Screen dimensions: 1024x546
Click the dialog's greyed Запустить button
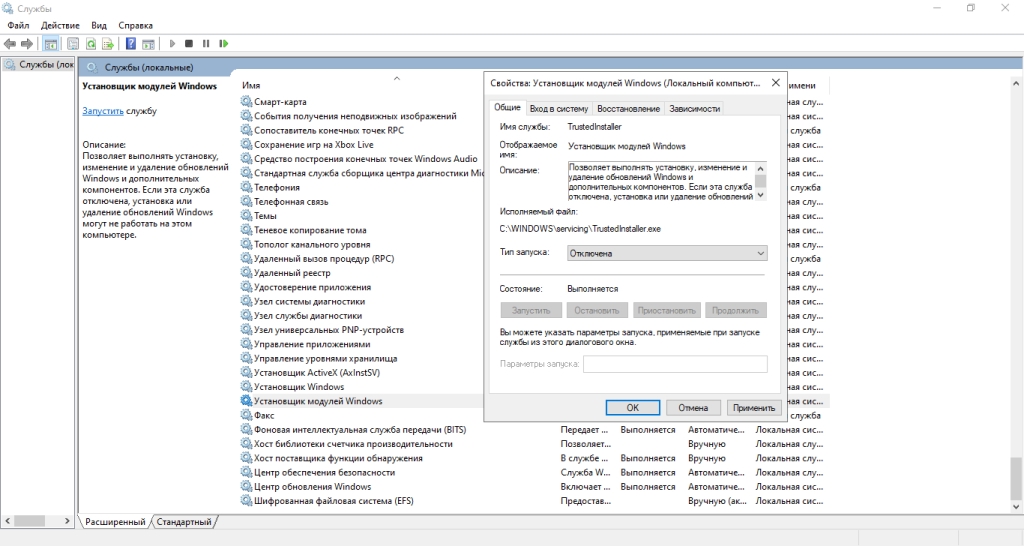(x=531, y=310)
